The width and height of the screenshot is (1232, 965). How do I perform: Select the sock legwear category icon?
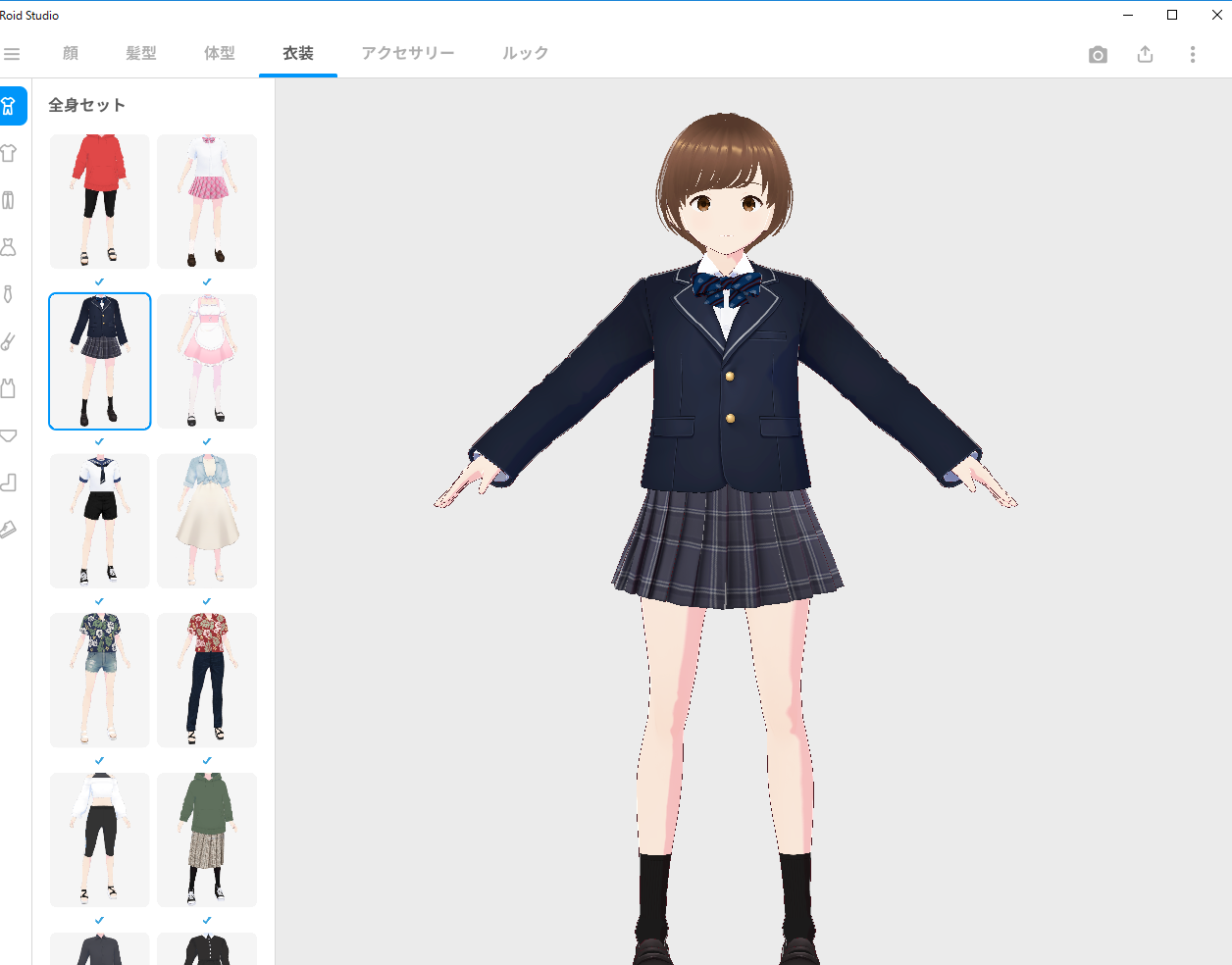[9, 482]
